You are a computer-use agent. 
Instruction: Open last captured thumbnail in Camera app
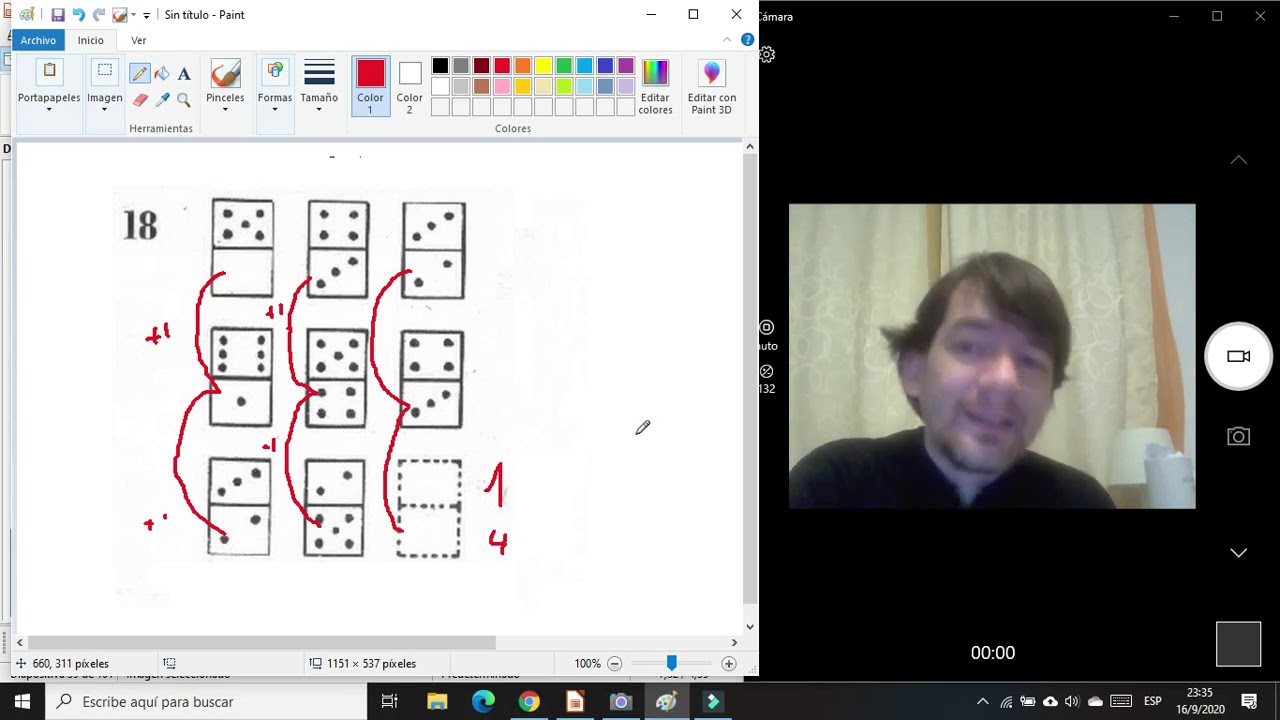(x=1239, y=644)
